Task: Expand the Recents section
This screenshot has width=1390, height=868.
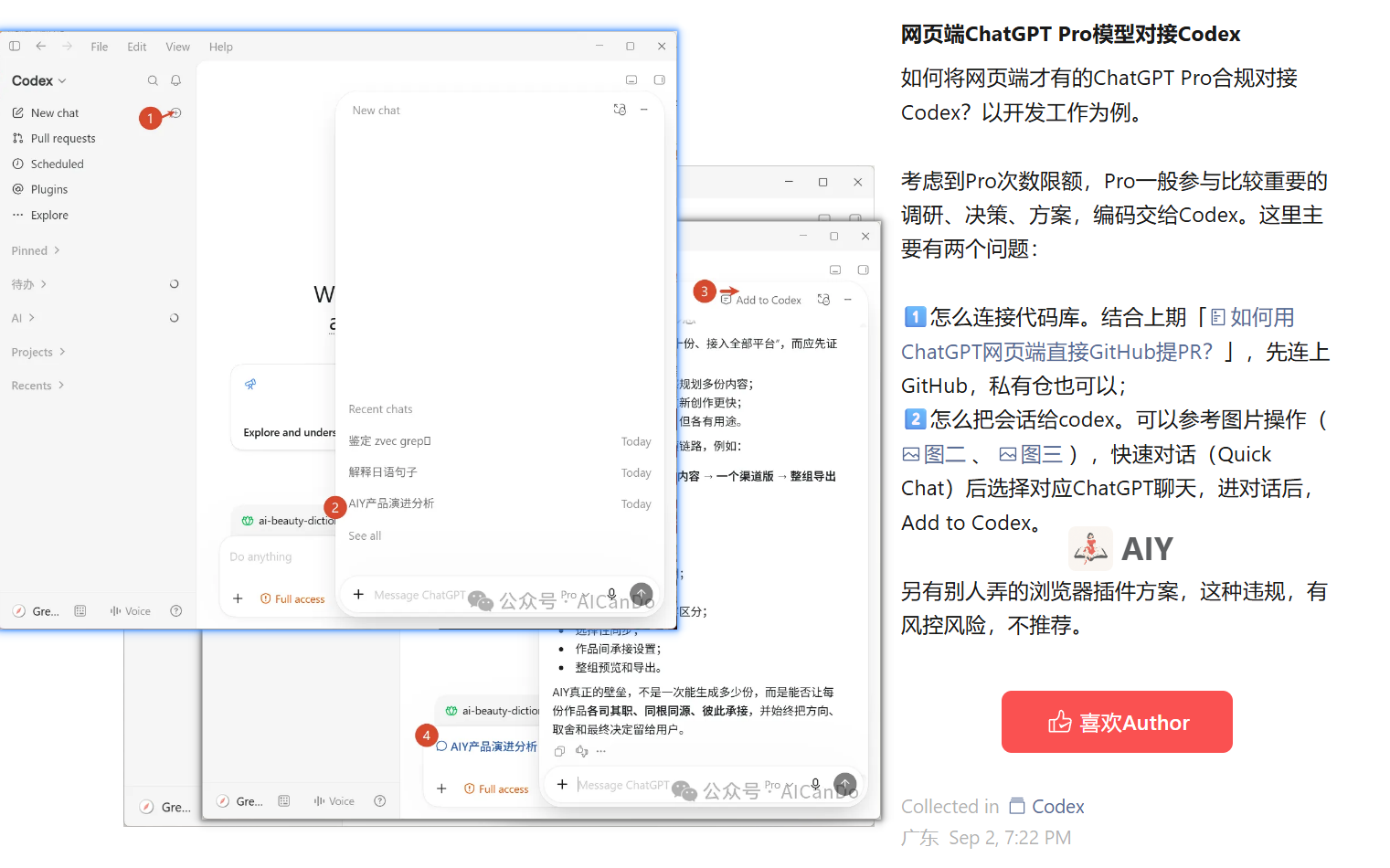Action: pos(37,386)
